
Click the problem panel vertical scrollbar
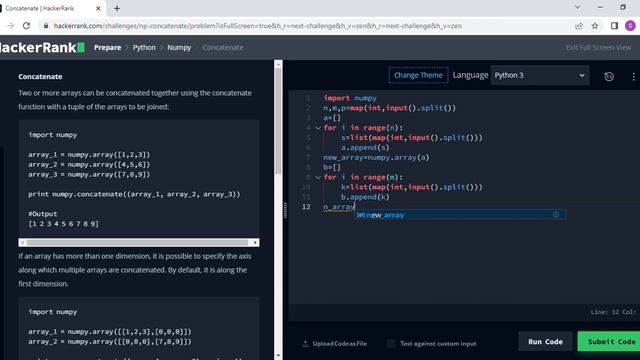[278, 120]
